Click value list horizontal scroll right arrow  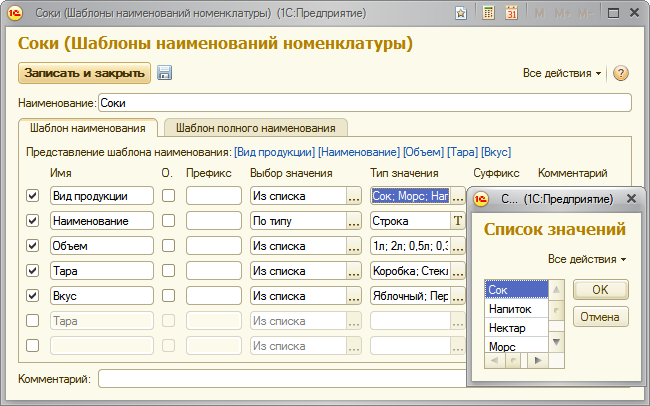pos(538,360)
